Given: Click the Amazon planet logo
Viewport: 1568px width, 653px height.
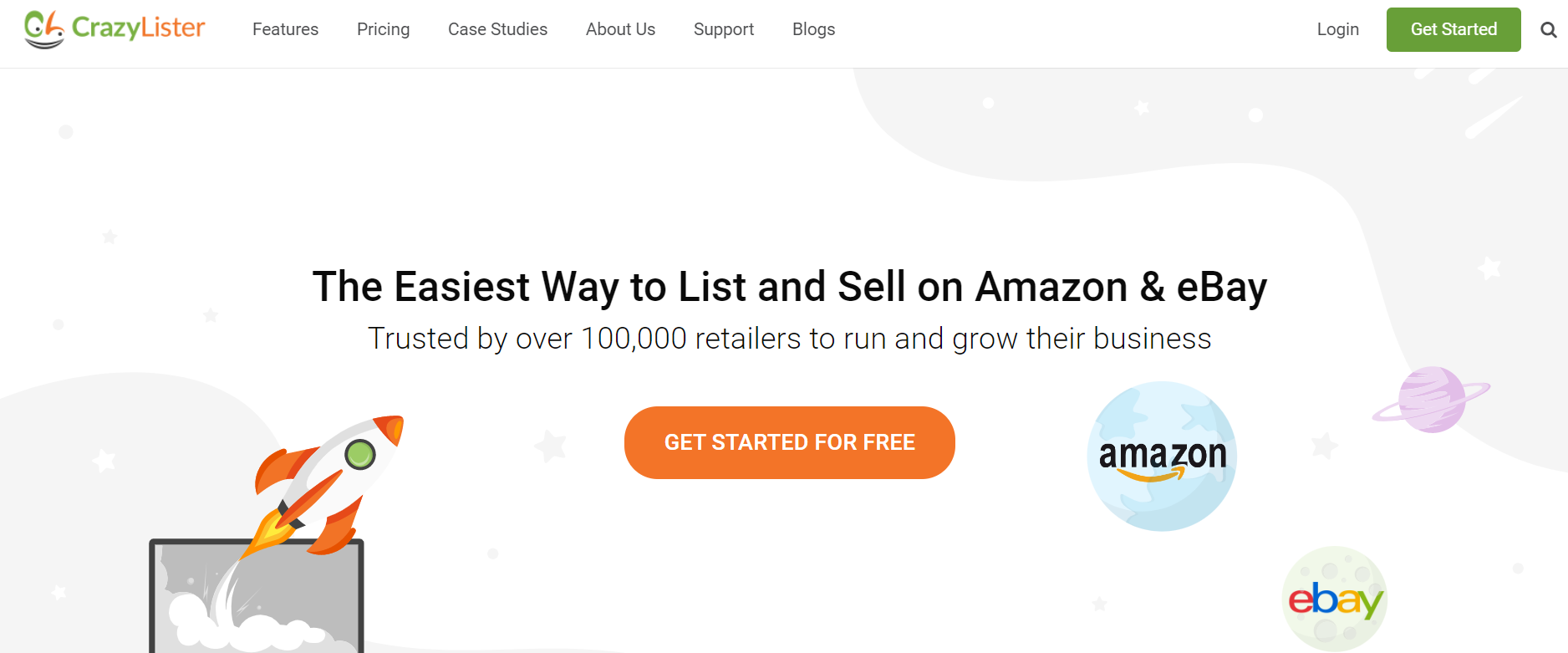Looking at the screenshot, I should [1162, 457].
